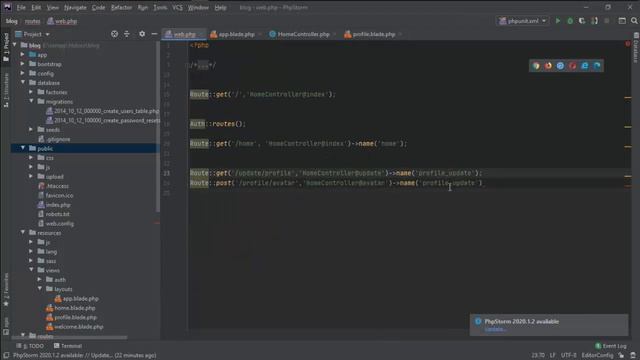Toggle read-only lock icon in status bar
The width and height of the screenshot is (640, 360).
coord(621,356)
